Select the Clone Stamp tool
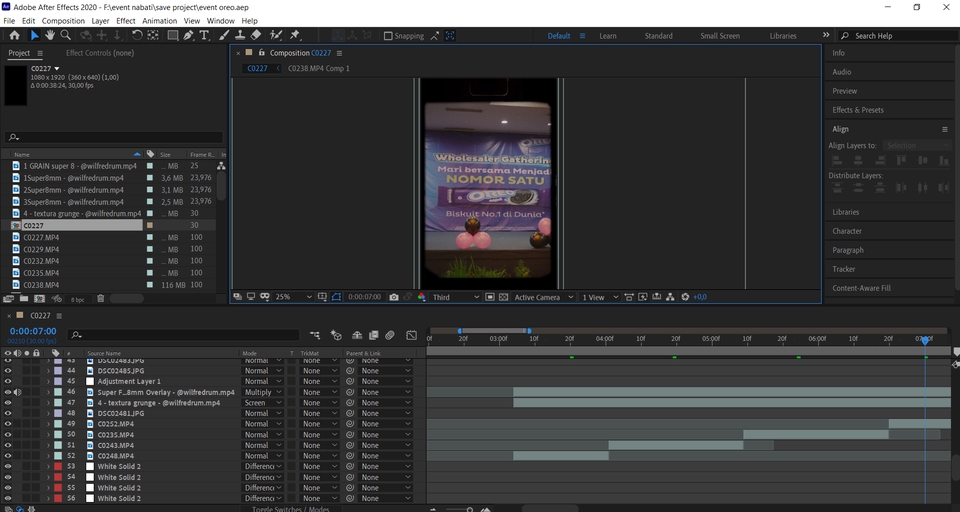 240,36
